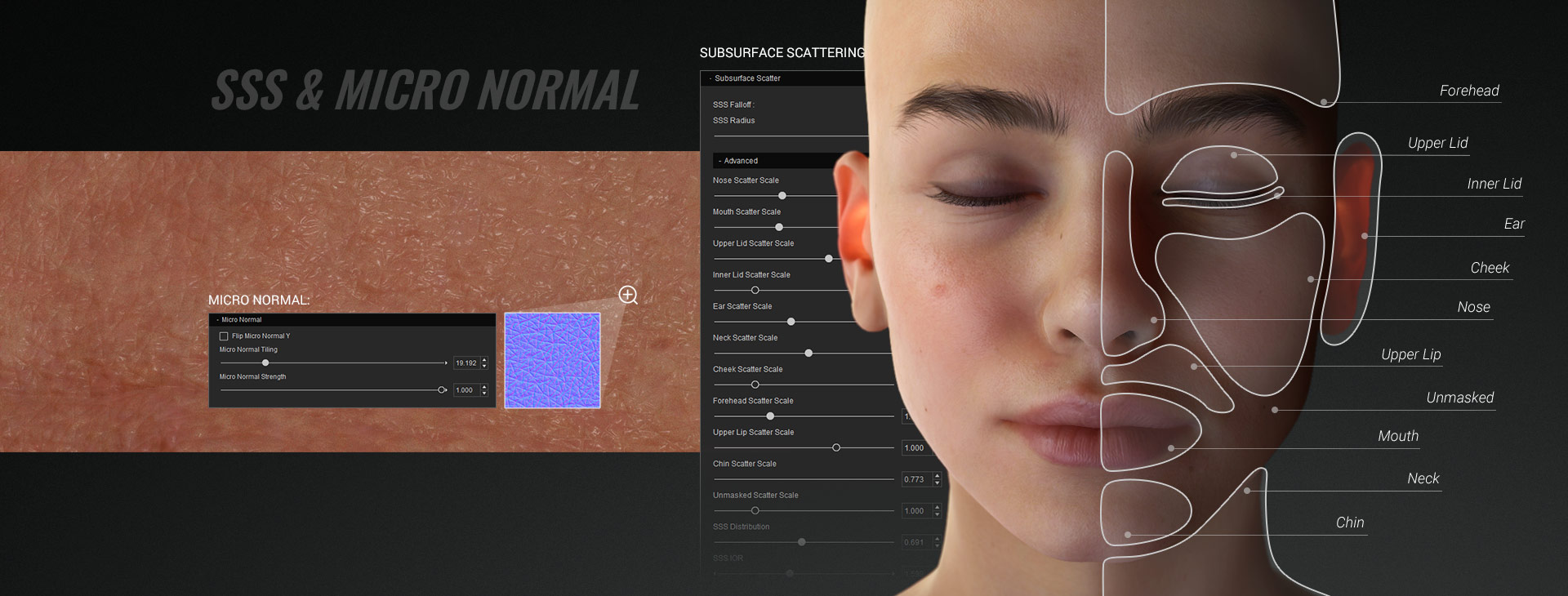Click the SSS Falloff label
Screen dimensions: 1568x596
click(733, 105)
